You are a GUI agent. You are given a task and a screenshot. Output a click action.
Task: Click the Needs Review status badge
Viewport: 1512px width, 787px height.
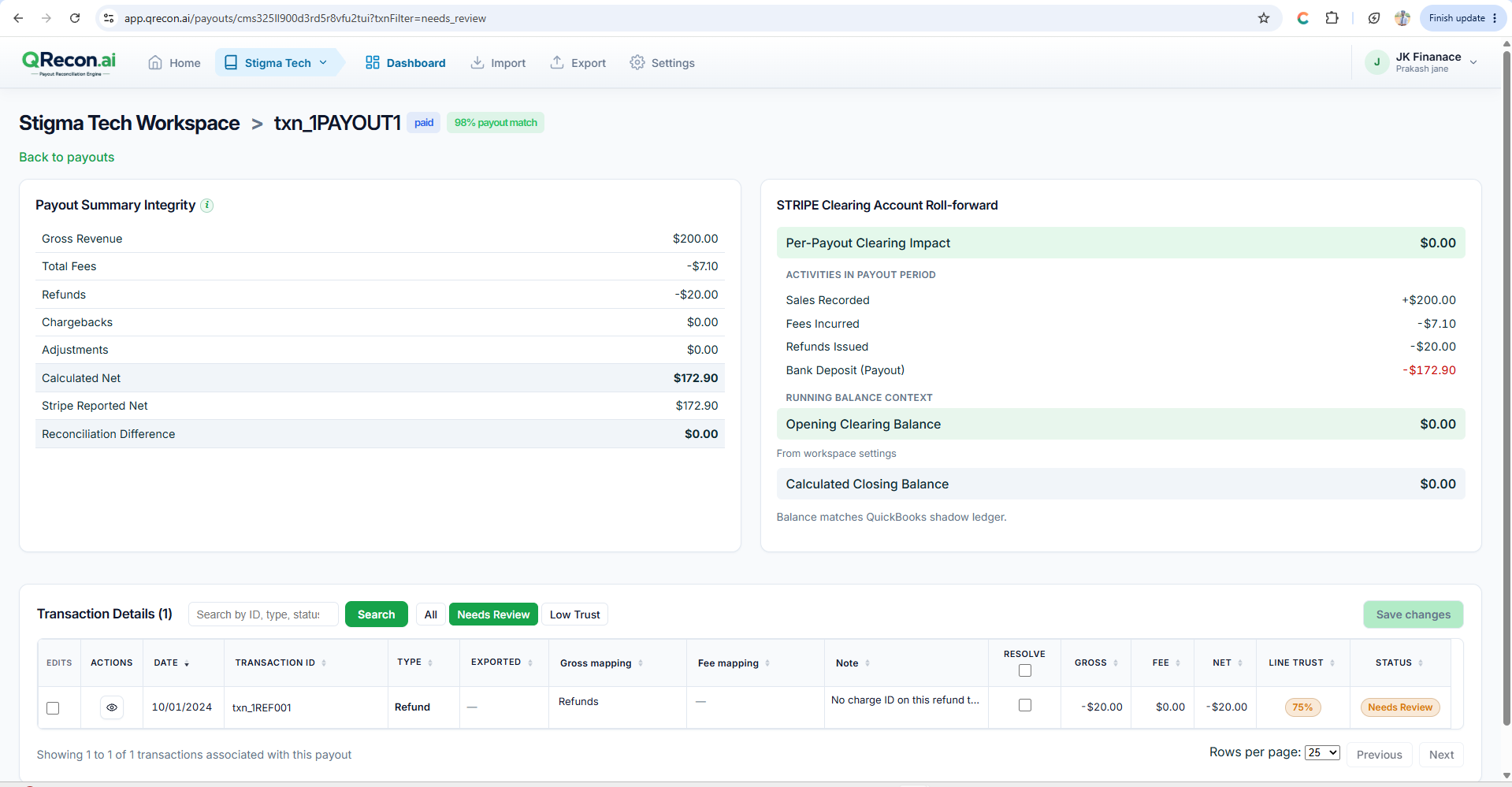coord(1400,707)
